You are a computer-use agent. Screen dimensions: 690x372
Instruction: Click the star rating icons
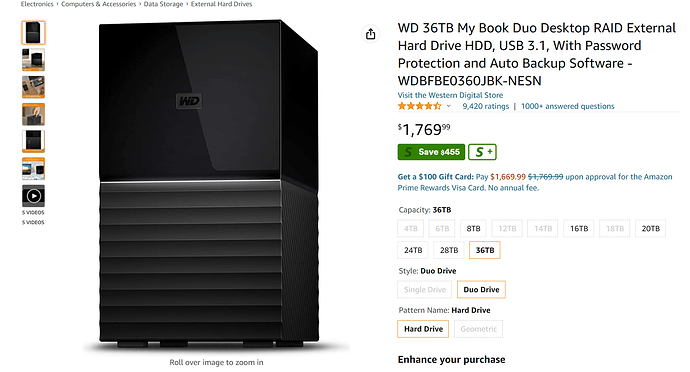[x=419, y=106]
